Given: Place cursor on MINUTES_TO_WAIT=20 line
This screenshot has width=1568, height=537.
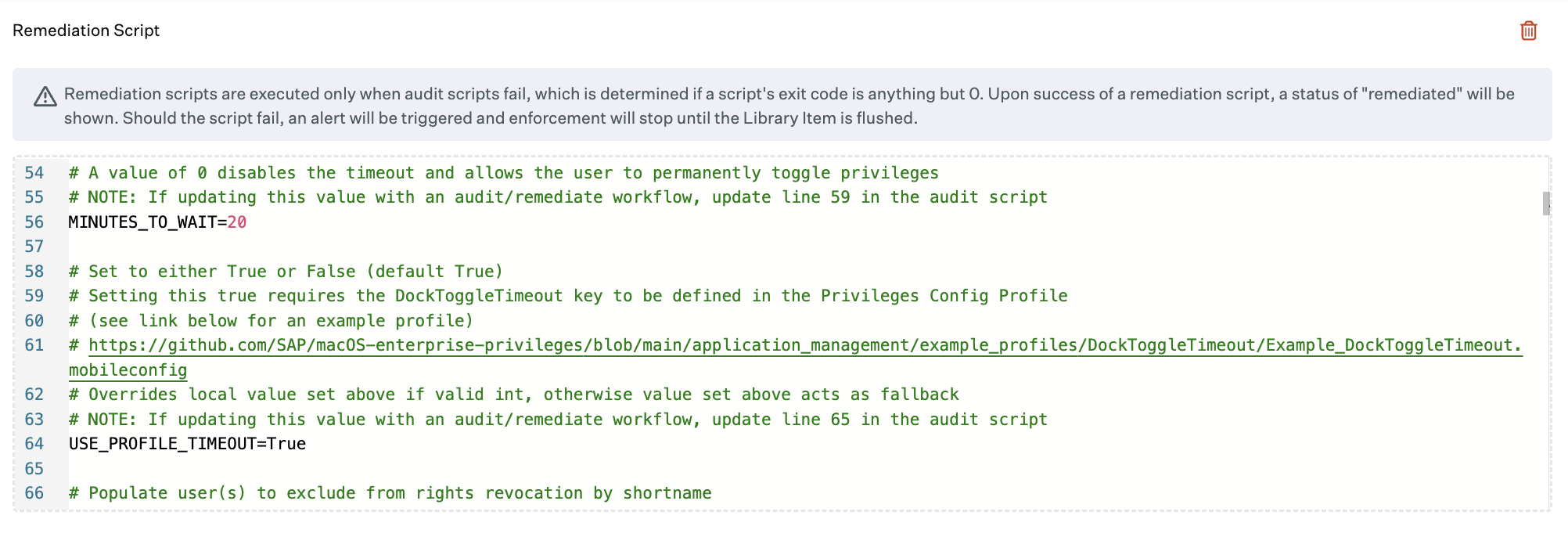Looking at the screenshot, I should pyautogui.click(x=157, y=222).
